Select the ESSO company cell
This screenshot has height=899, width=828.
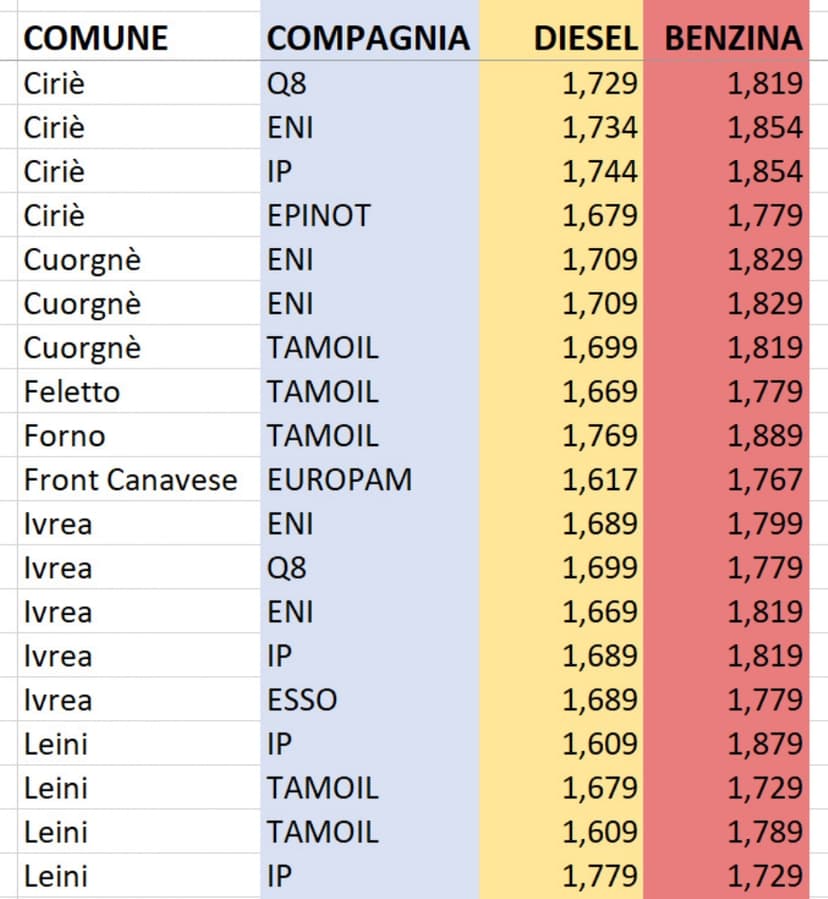[x=302, y=700]
